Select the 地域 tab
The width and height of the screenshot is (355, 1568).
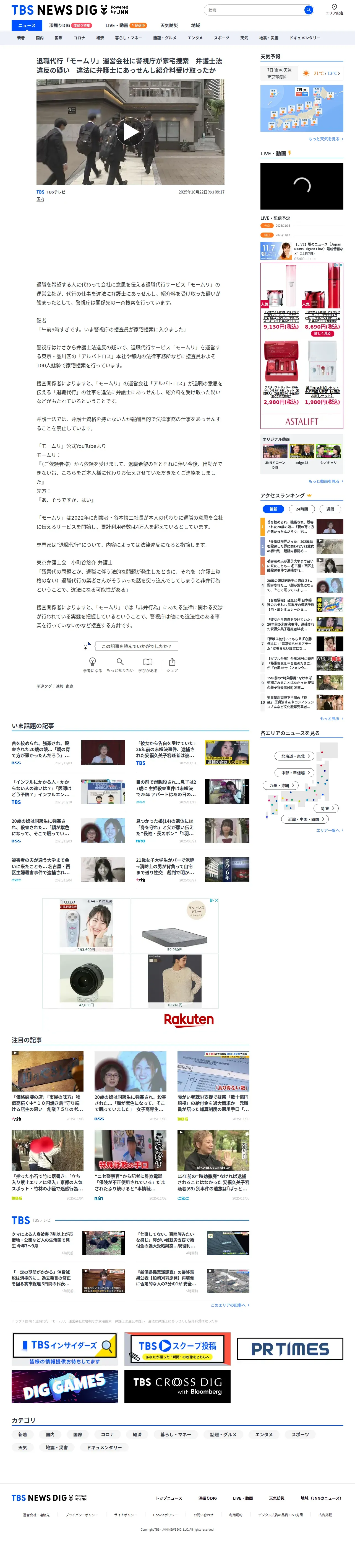click(x=196, y=25)
